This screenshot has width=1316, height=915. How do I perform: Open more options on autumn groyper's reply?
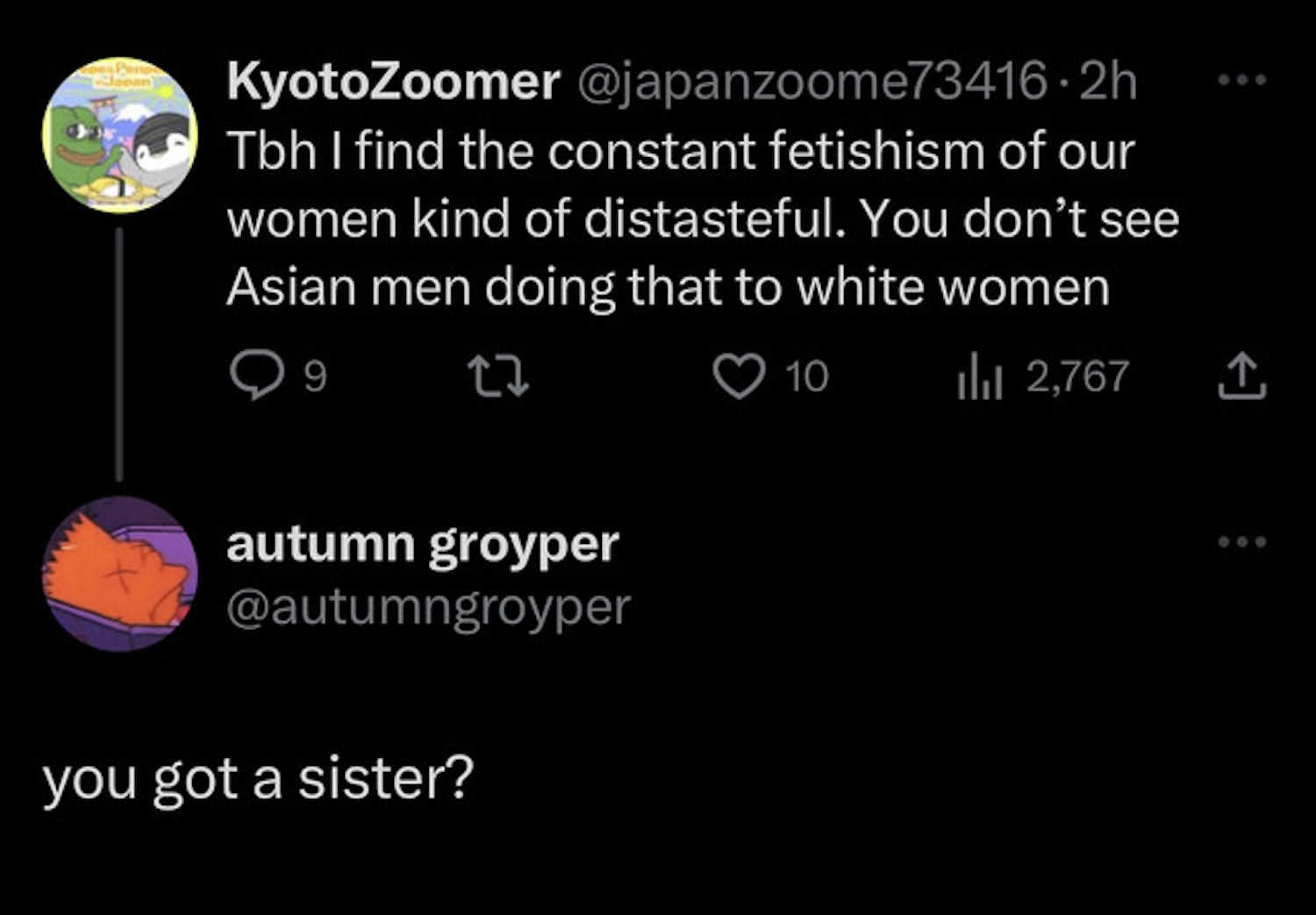click(x=1242, y=541)
